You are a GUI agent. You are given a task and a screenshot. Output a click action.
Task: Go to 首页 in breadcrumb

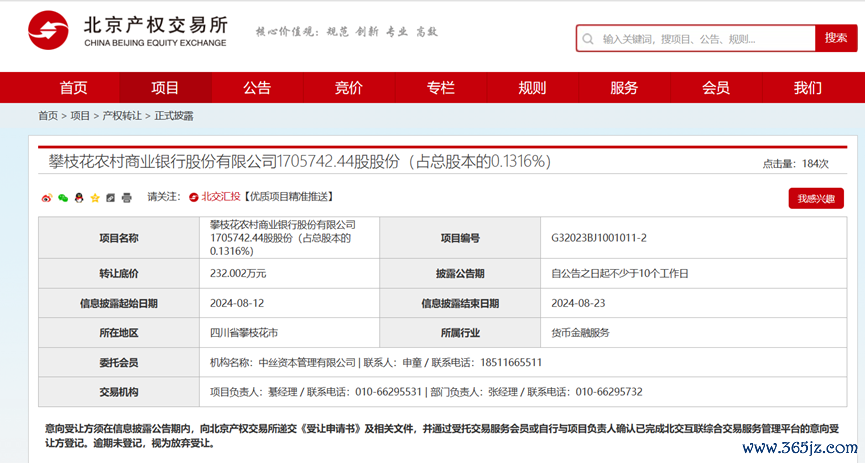48,116
